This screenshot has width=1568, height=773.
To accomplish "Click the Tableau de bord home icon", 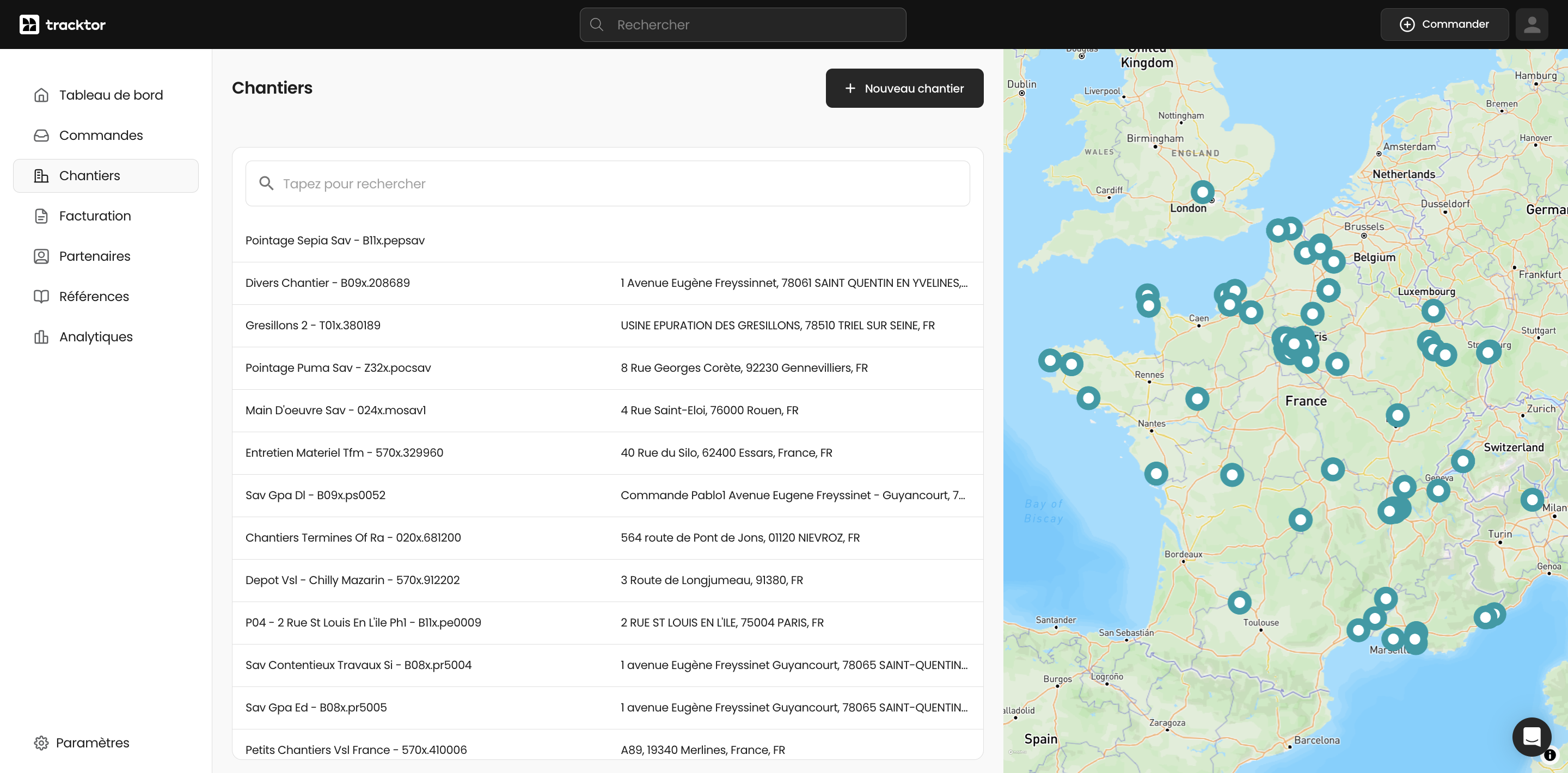I will [x=41, y=95].
